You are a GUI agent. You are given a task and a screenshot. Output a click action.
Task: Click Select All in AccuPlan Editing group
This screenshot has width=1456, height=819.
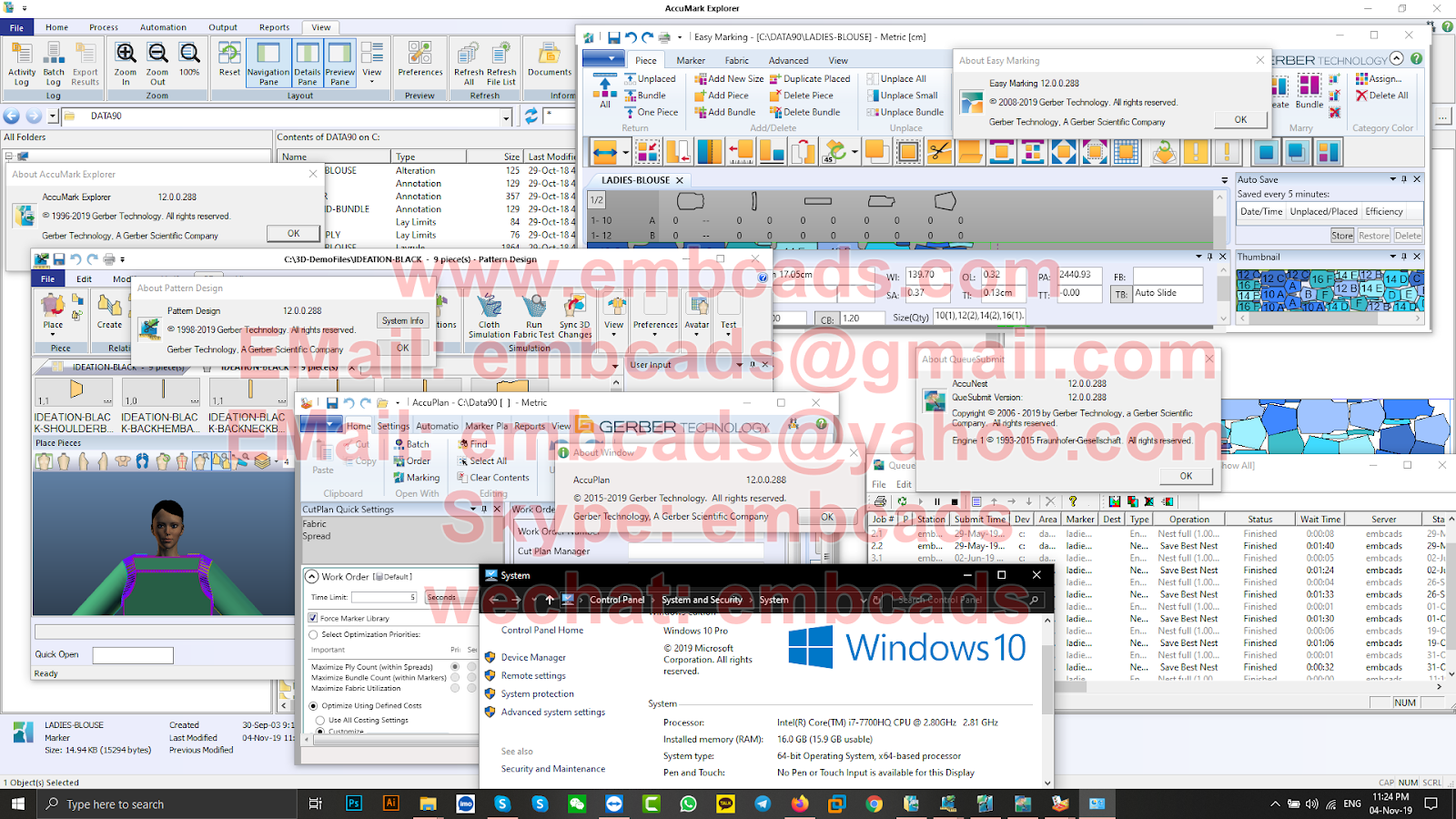(x=482, y=460)
